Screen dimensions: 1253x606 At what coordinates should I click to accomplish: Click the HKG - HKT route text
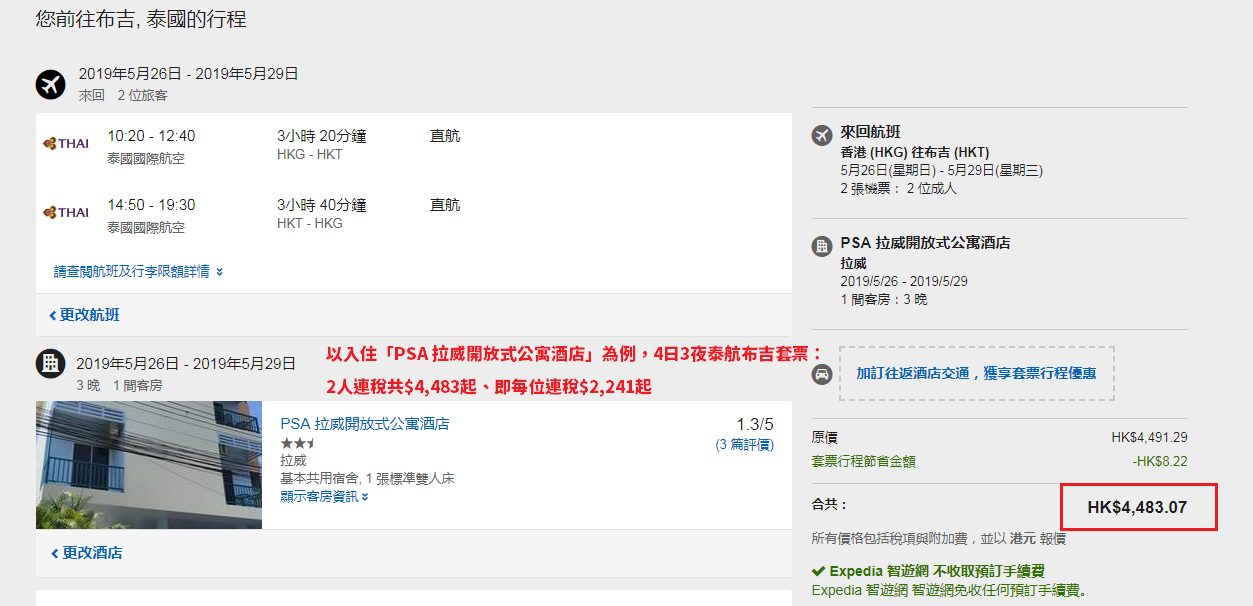(x=310, y=155)
